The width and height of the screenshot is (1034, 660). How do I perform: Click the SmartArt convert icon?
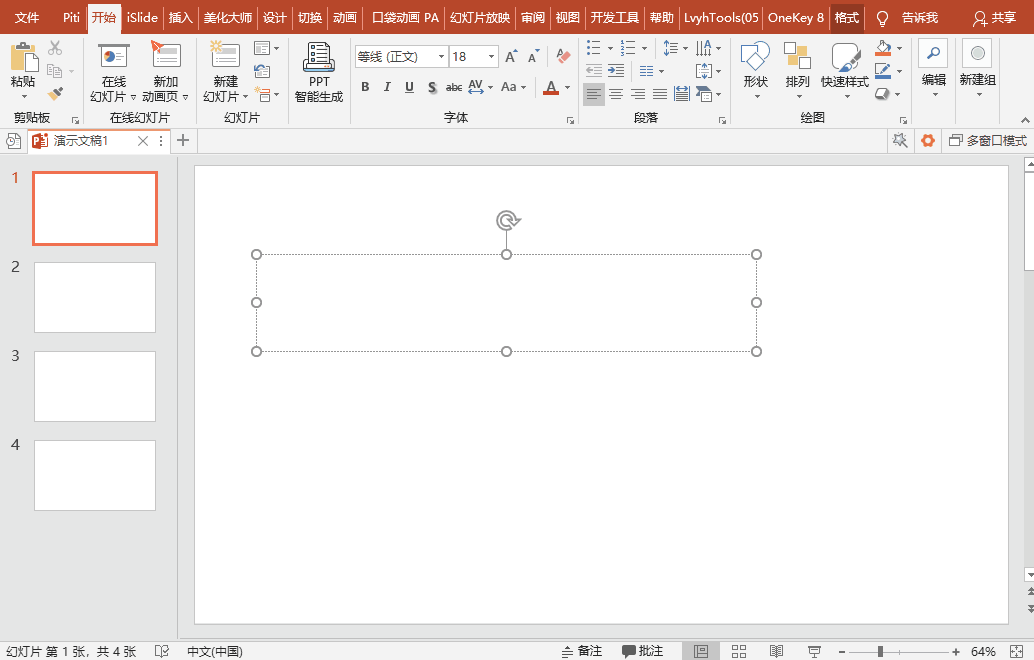(704, 94)
